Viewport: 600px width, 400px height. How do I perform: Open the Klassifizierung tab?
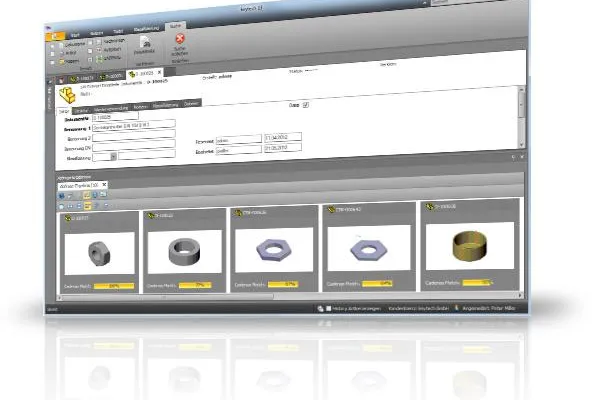click(165, 105)
